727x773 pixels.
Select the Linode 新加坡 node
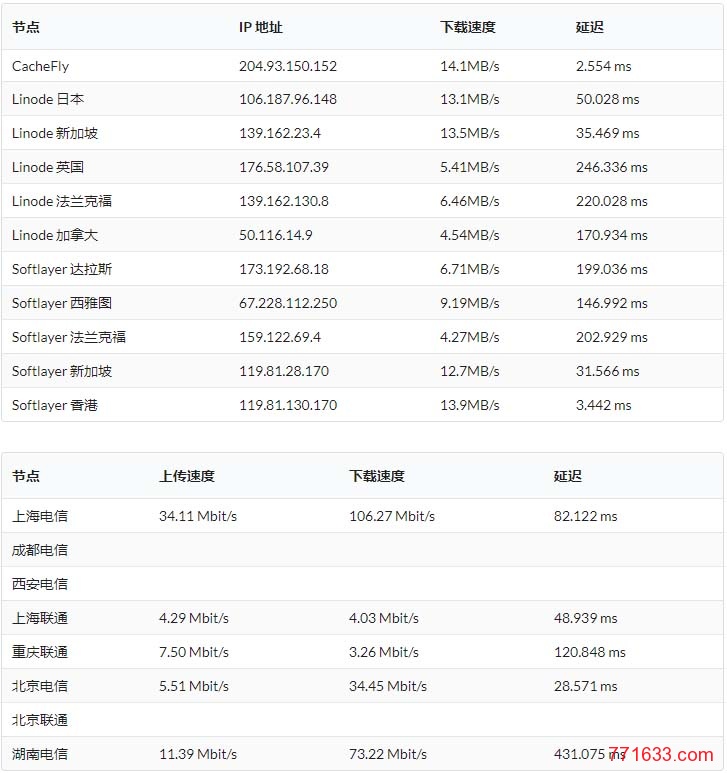pos(55,133)
